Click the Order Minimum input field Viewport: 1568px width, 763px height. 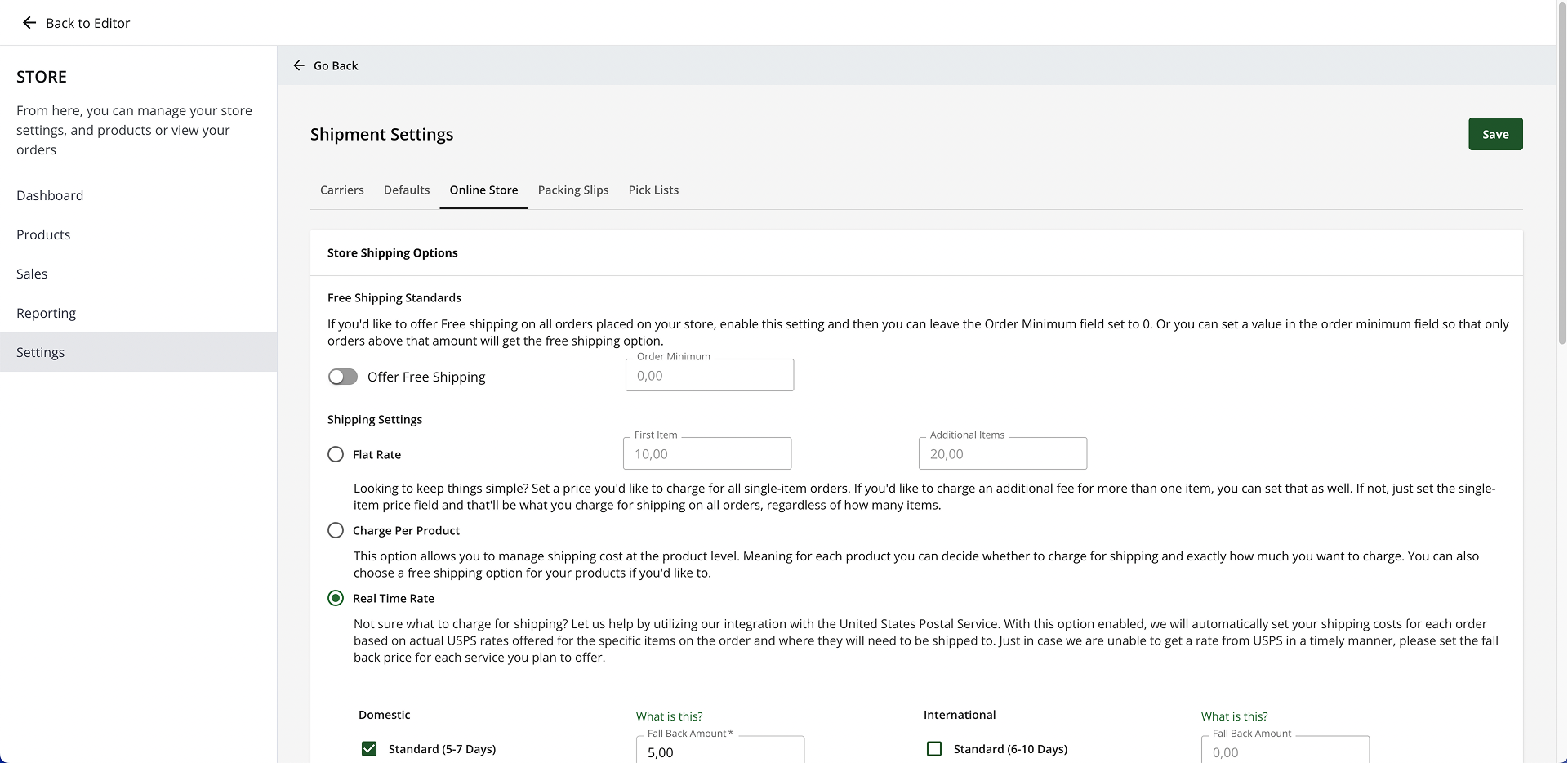(x=710, y=375)
